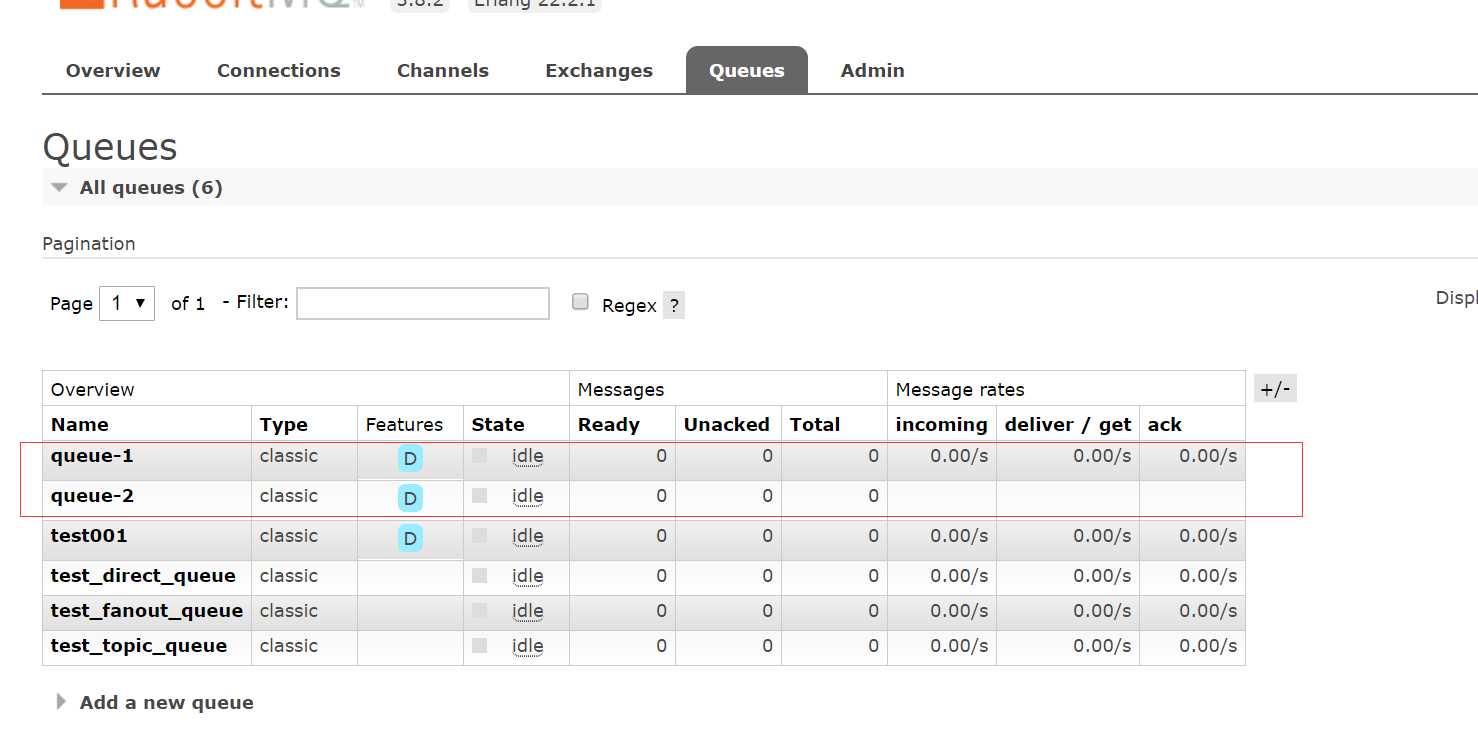Open the Channels tab

443,70
